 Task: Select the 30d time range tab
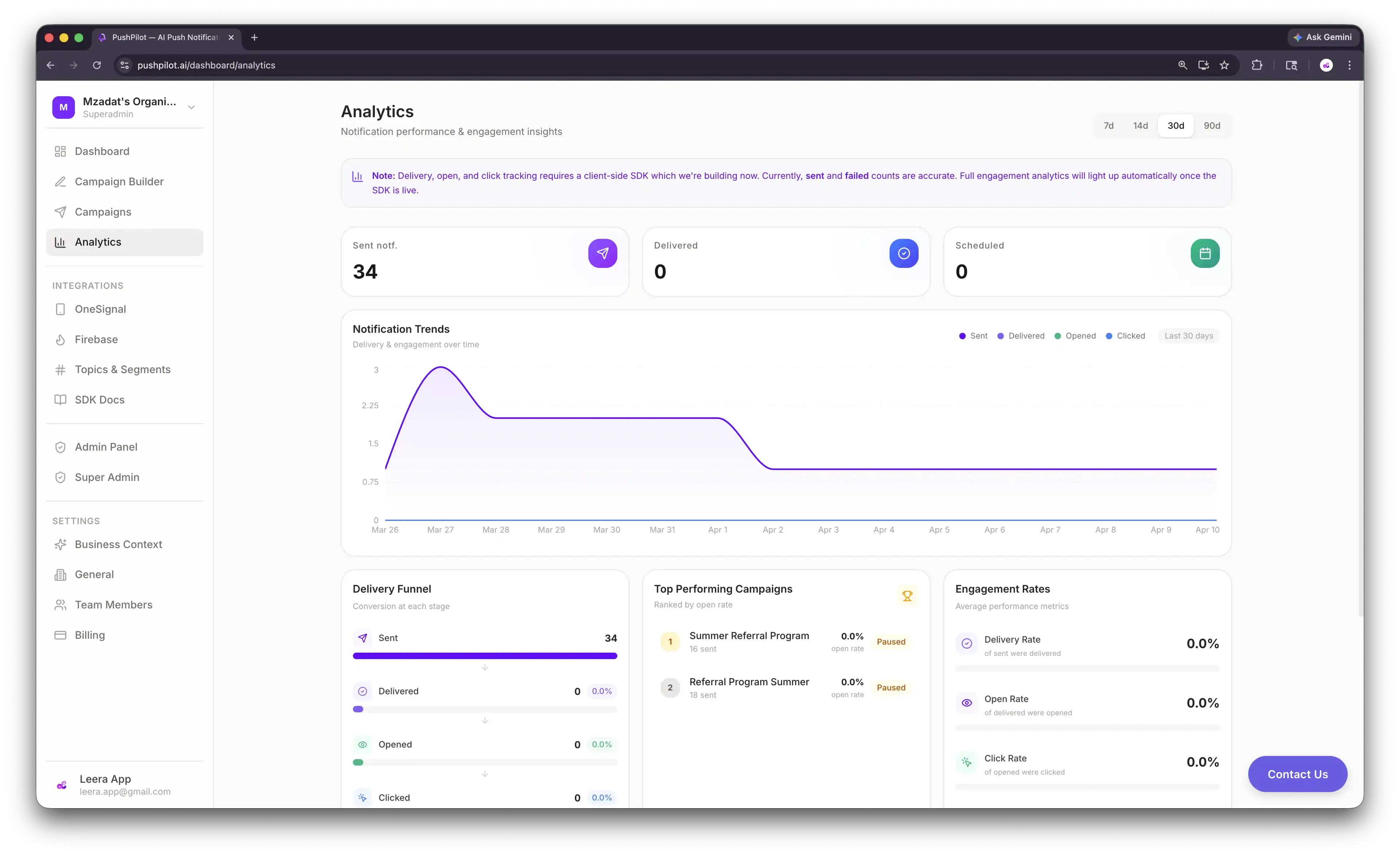tap(1175, 125)
